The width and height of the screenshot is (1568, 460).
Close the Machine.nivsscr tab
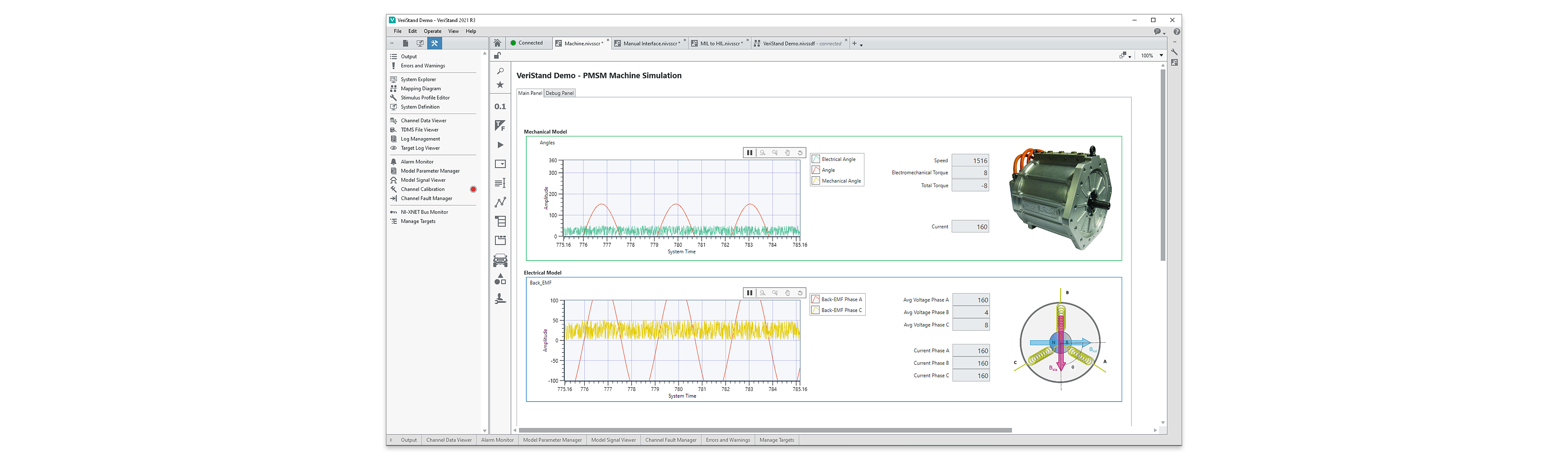pos(608,41)
